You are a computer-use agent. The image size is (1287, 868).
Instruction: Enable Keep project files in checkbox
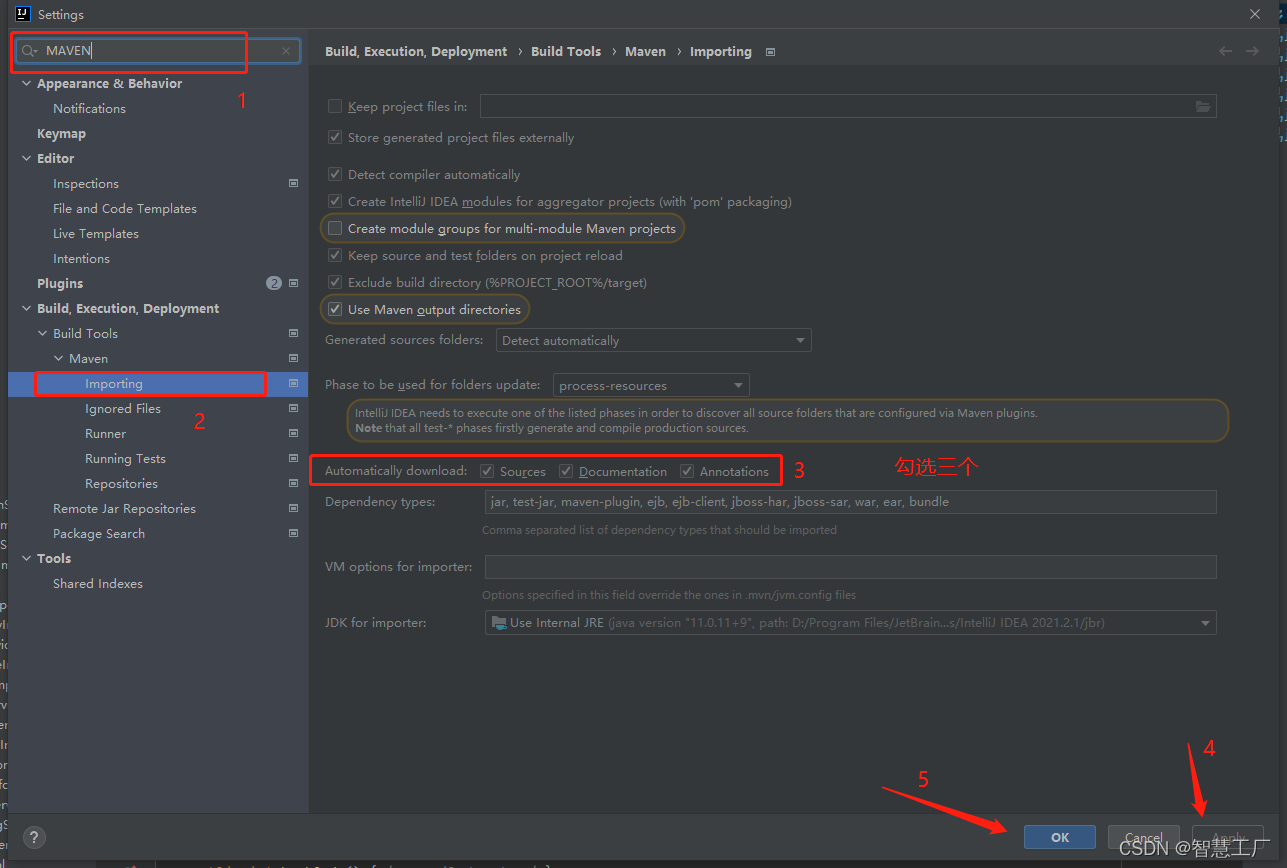point(335,106)
